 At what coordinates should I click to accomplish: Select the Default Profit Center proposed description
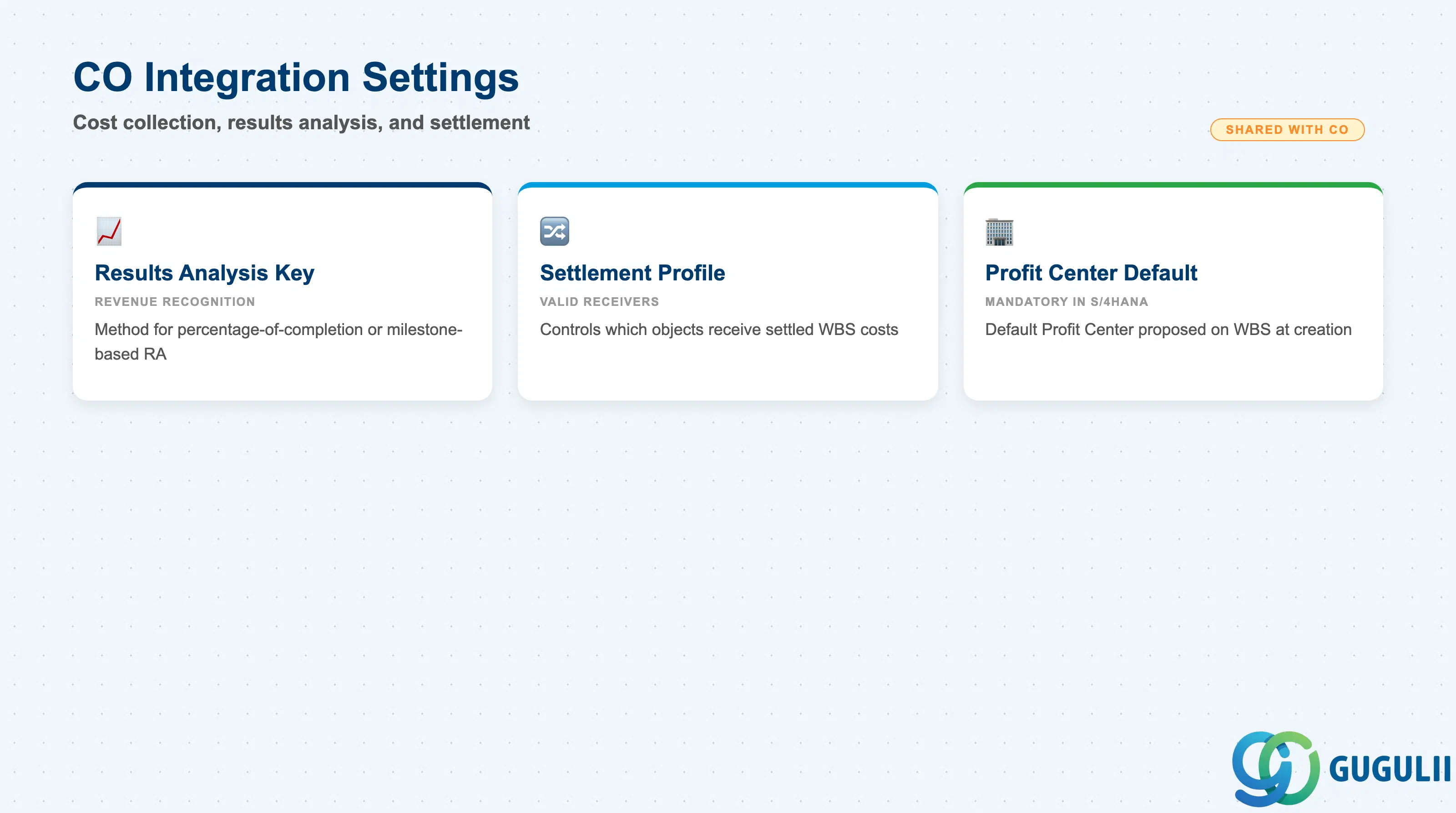click(x=1168, y=329)
